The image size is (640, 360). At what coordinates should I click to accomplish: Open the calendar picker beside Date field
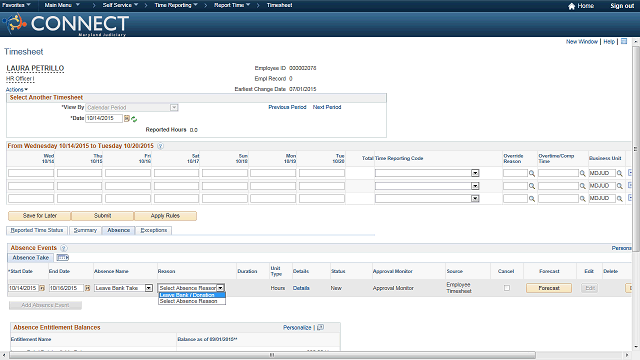point(127,119)
